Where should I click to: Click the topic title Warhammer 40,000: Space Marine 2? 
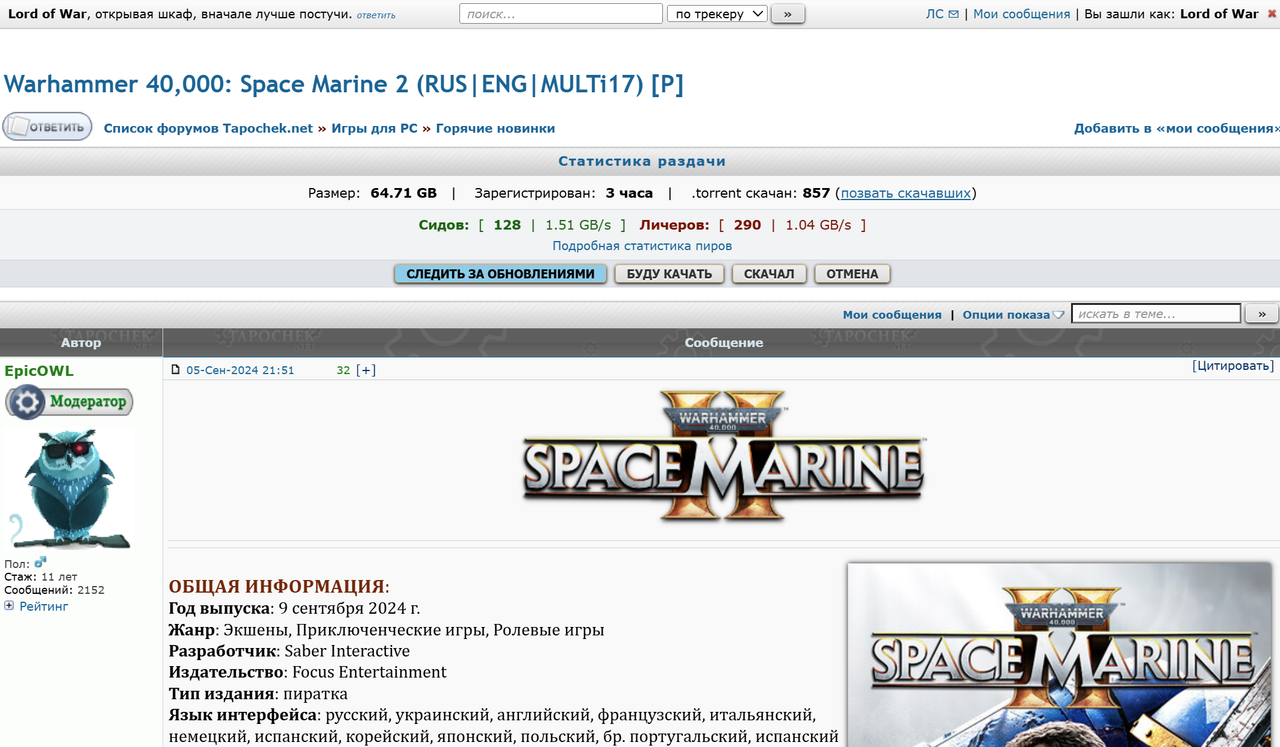tap(344, 84)
